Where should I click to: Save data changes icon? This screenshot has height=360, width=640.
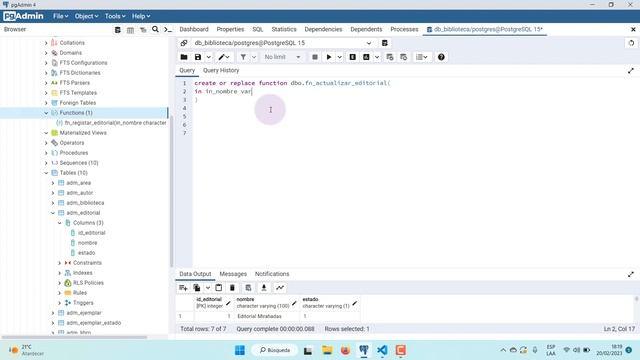[248, 288]
